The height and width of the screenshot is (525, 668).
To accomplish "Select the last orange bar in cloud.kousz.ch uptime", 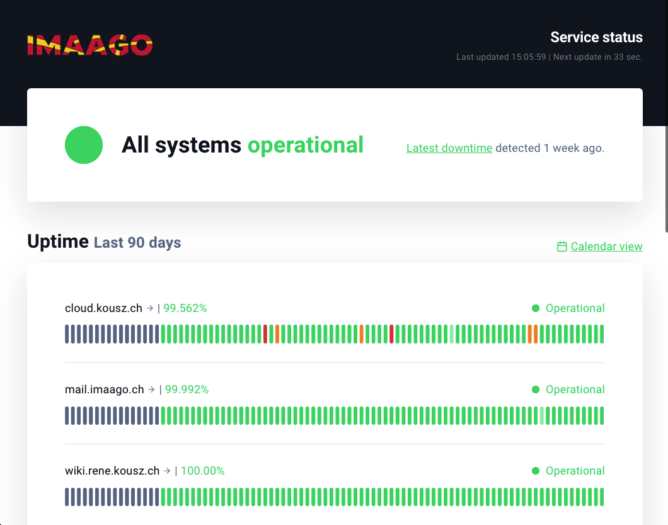I will click(536, 334).
